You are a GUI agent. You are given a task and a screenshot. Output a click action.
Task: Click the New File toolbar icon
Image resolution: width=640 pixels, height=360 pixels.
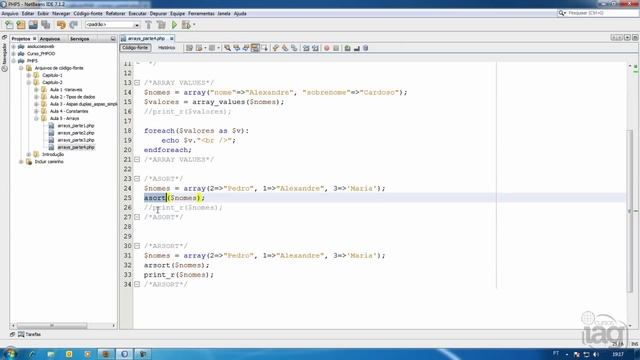9,25
